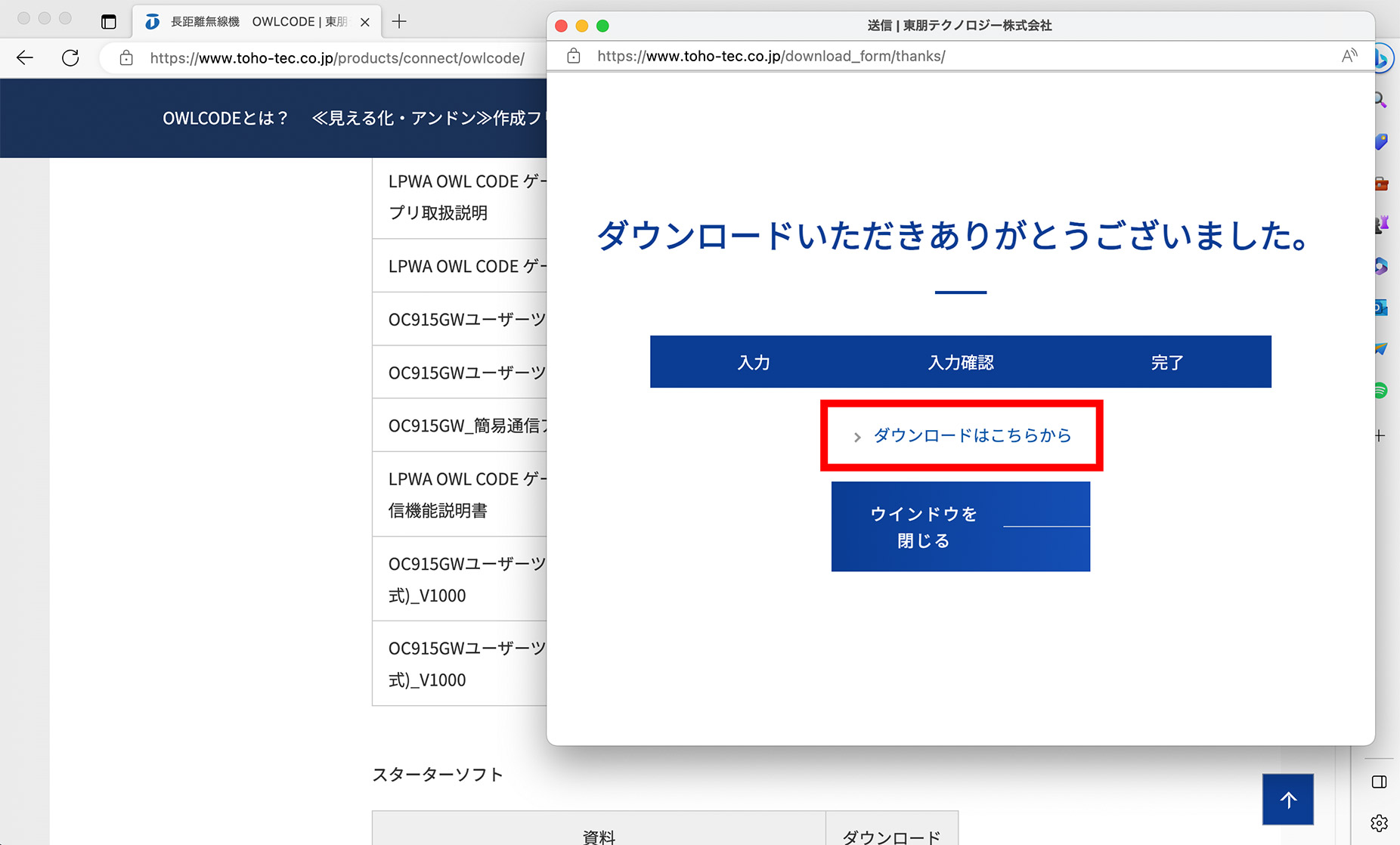Image resolution: width=1400 pixels, height=845 pixels.
Task: Close the OWLCODE browser tab
Action: click(365, 22)
